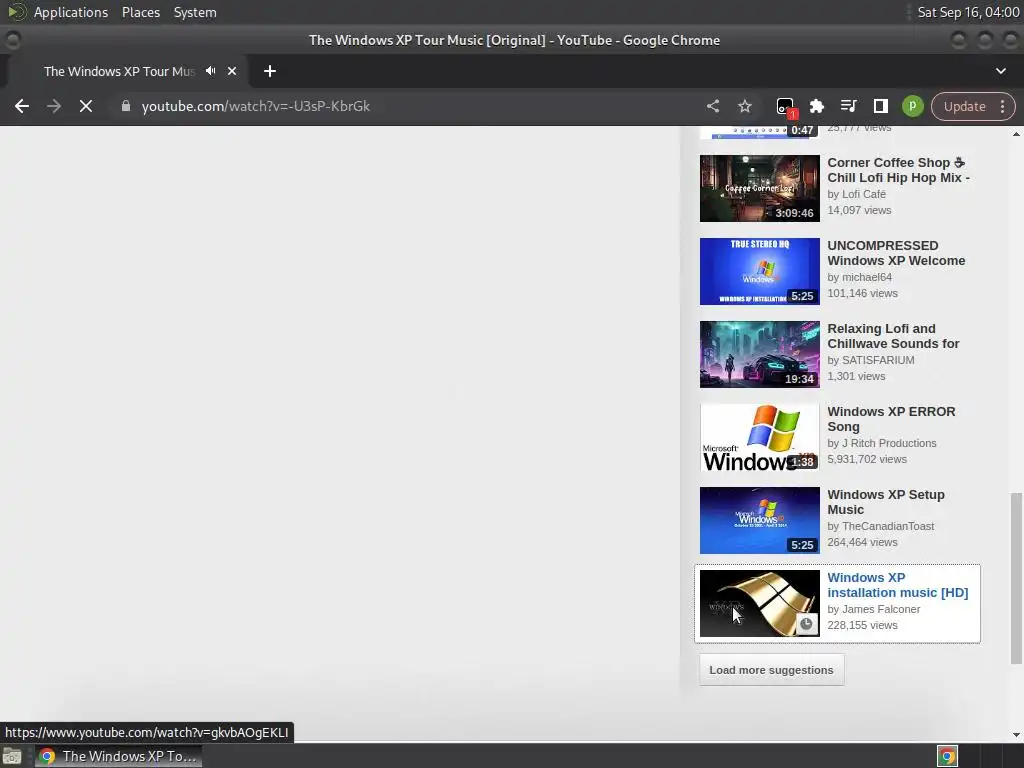Click Load more suggestions button
Screen dimensions: 1024x768
tap(771, 670)
